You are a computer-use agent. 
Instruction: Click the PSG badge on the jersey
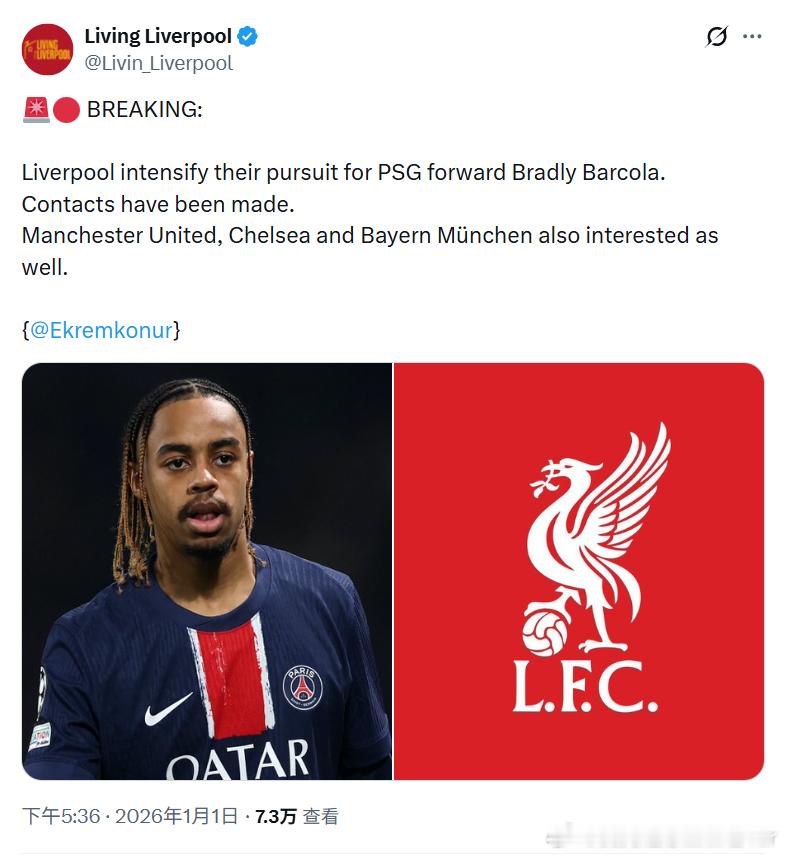pyautogui.click(x=302, y=686)
